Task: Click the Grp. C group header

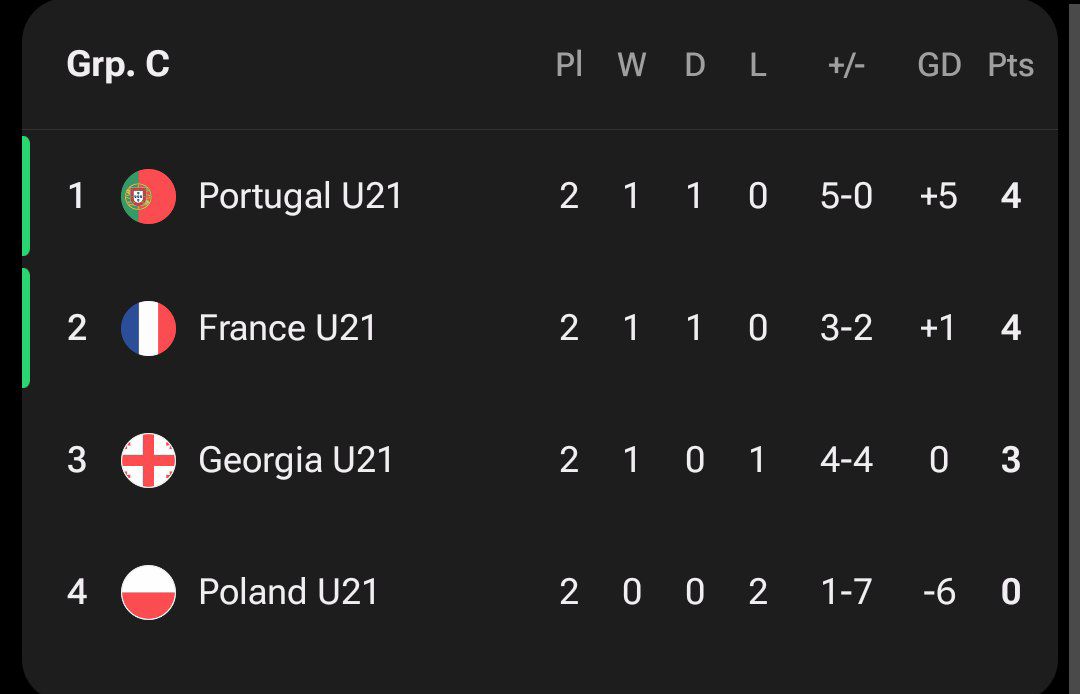Action: pyautogui.click(x=118, y=65)
